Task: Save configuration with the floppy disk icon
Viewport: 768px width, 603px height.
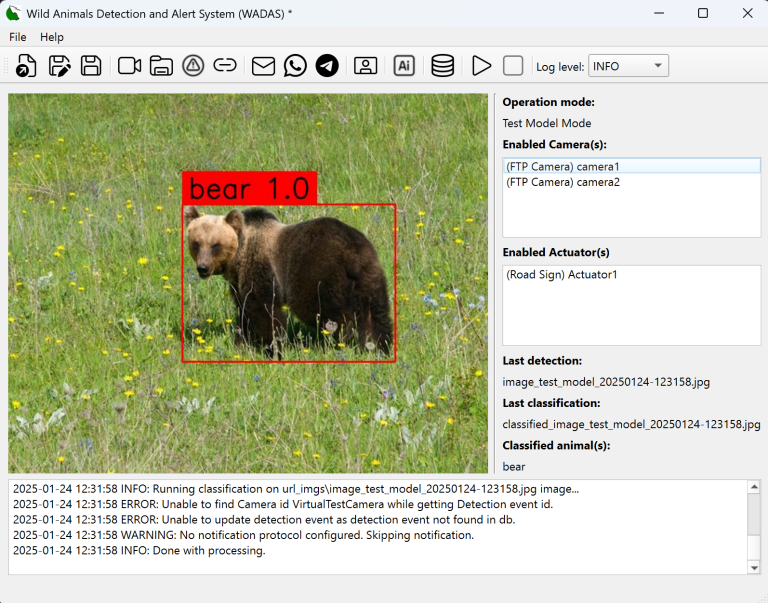Action: (91, 66)
